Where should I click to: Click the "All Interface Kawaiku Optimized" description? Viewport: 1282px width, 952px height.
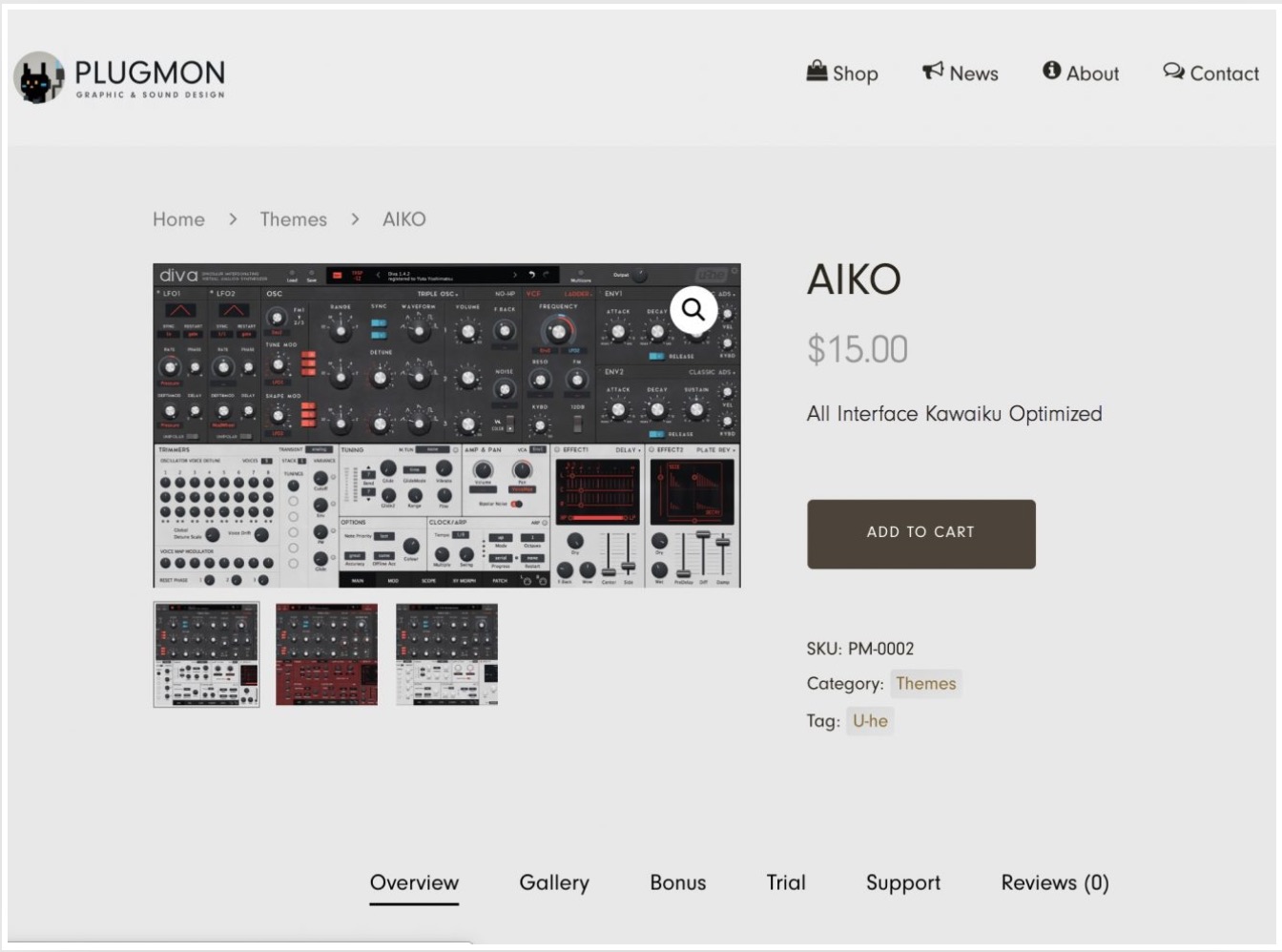click(x=954, y=414)
